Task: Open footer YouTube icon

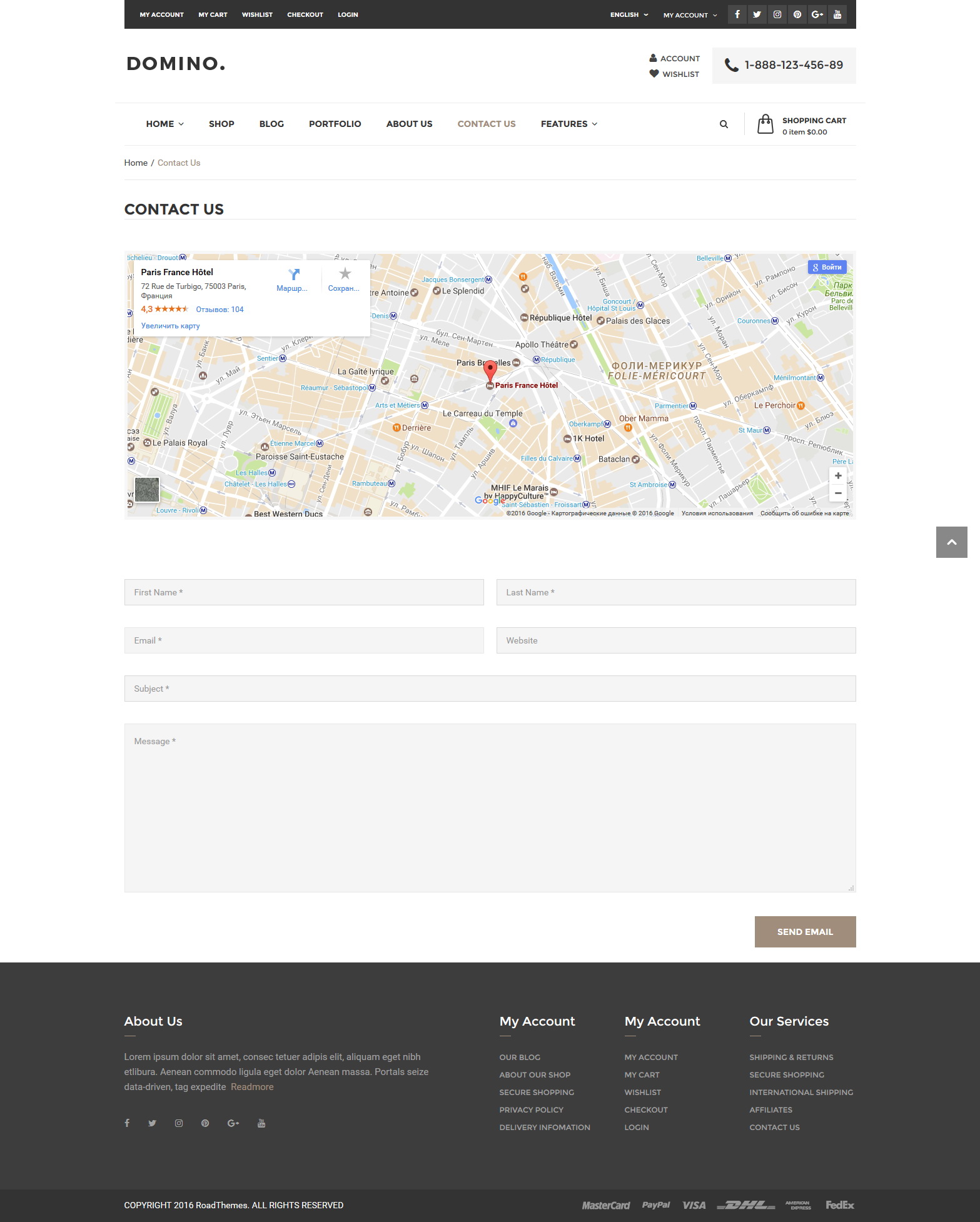Action: [x=261, y=1123]
